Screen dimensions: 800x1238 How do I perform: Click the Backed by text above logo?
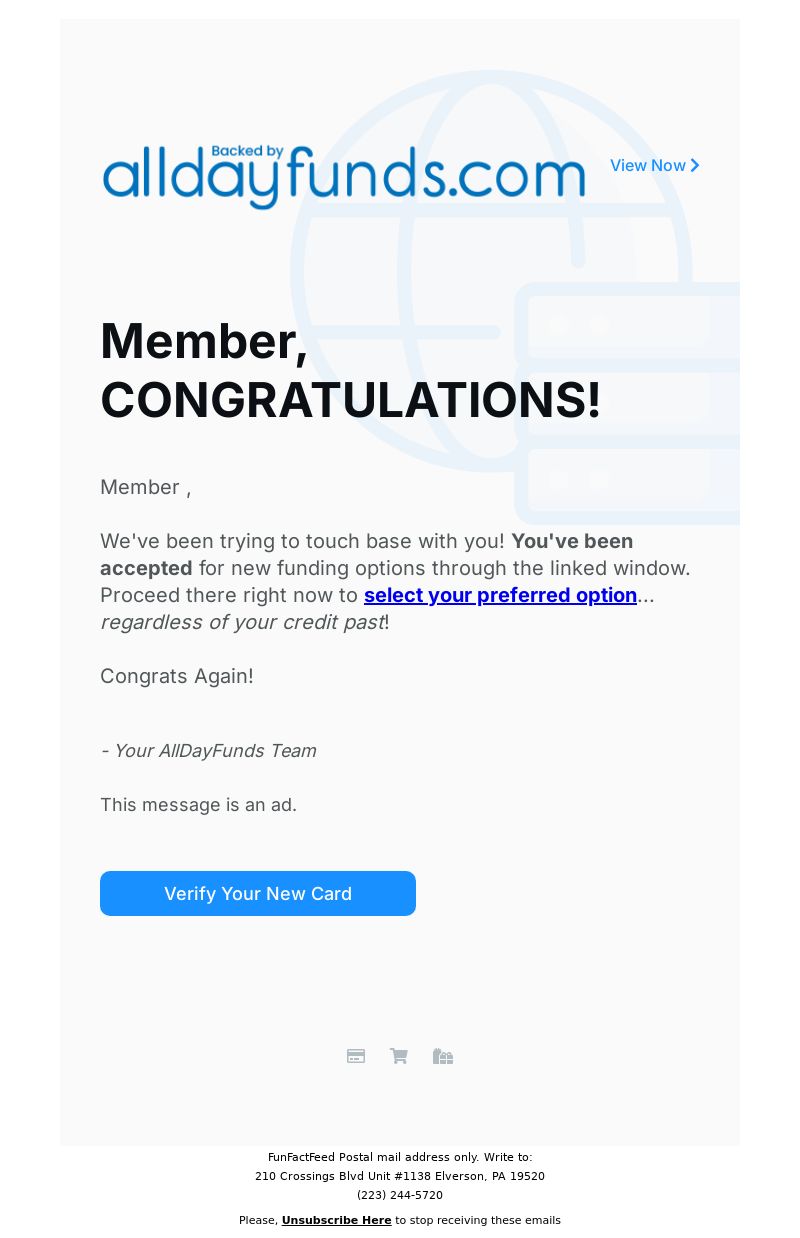(248, 152)
